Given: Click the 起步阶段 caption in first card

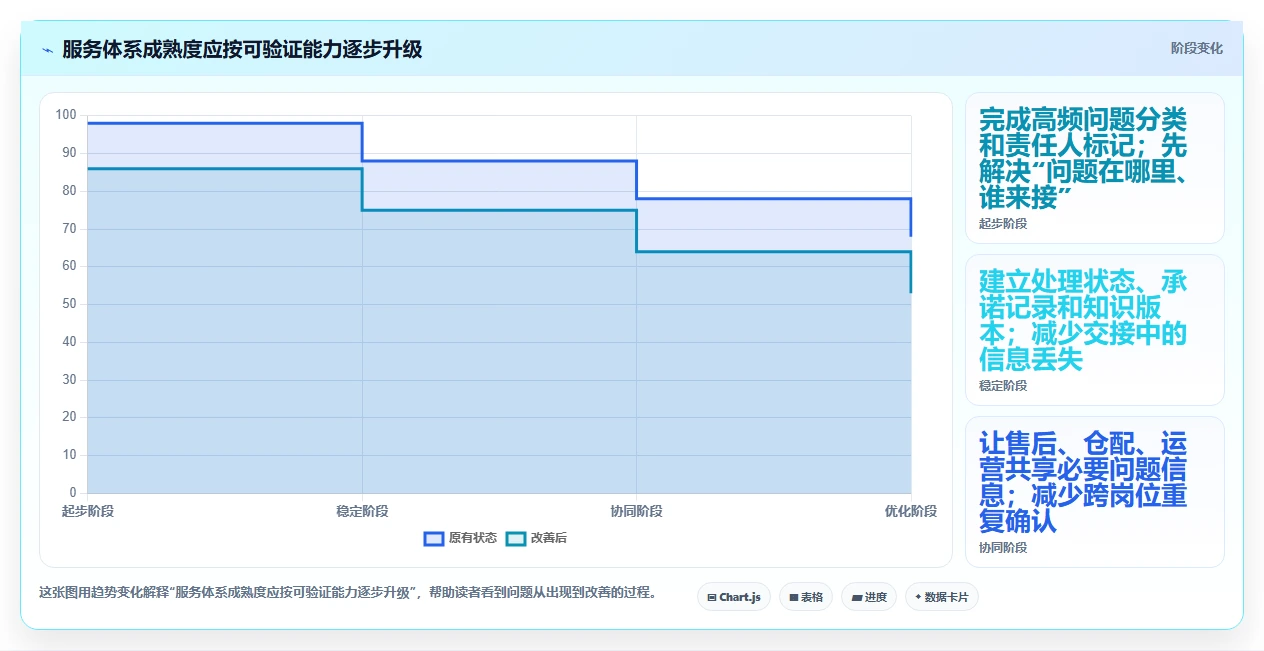Looking at the screenshot, I should (x=1003, y=224).
